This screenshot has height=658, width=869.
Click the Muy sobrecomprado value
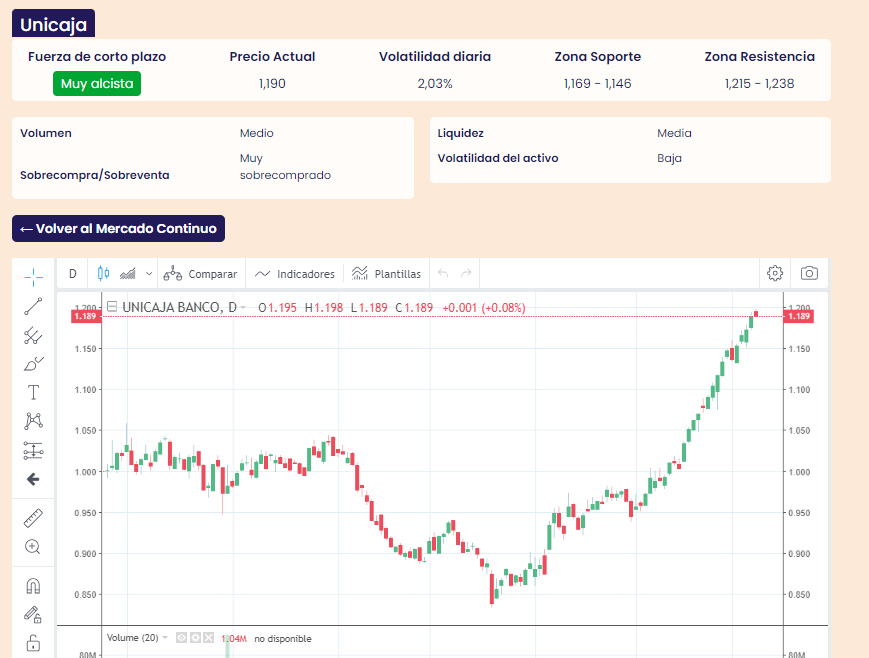(285, 167)
